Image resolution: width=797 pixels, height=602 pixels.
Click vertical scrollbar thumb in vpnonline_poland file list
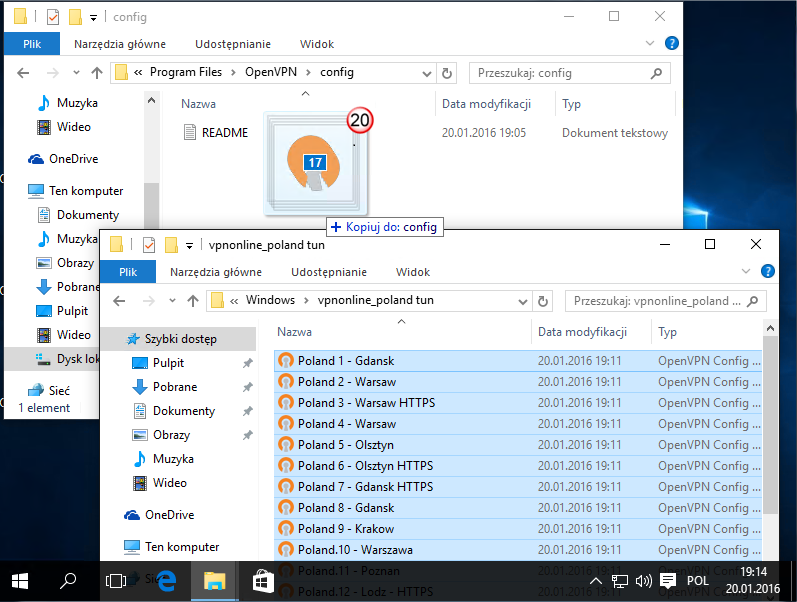coord(771,425)
